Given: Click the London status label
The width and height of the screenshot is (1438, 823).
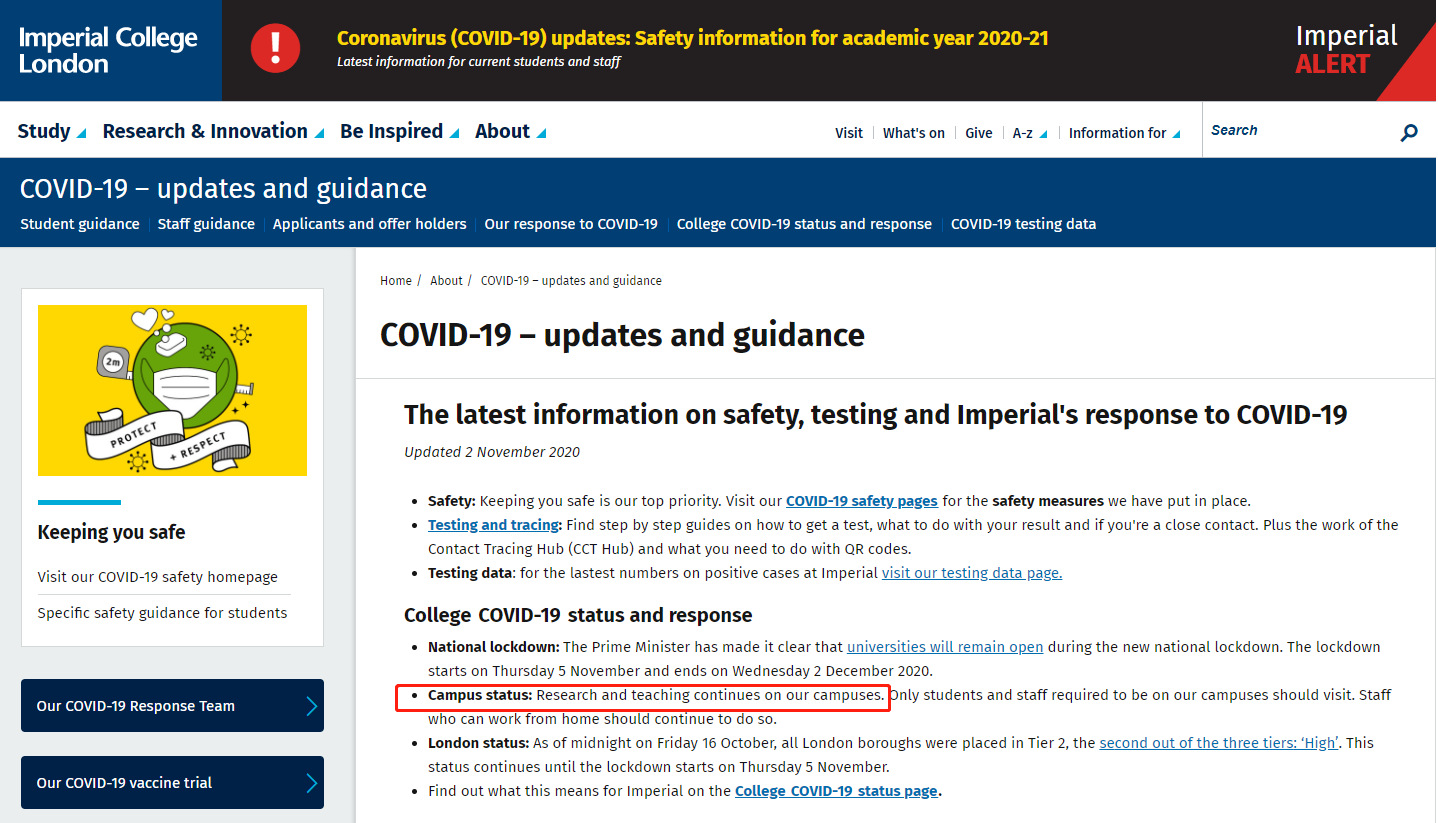Looking at the screenshot, I should click(x=478, y=743).
